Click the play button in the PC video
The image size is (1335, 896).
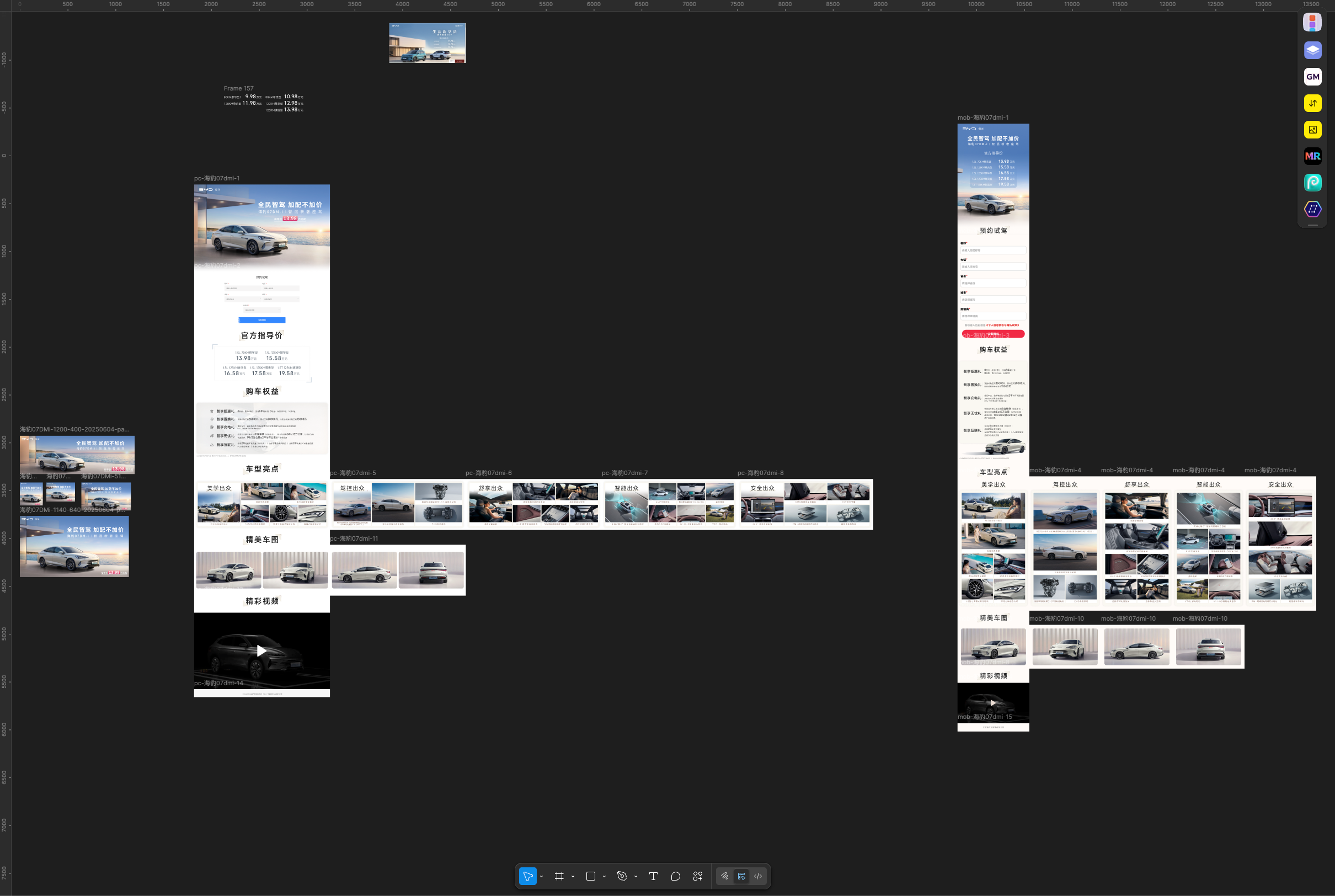pyautogui.click(x=261, y=651)
